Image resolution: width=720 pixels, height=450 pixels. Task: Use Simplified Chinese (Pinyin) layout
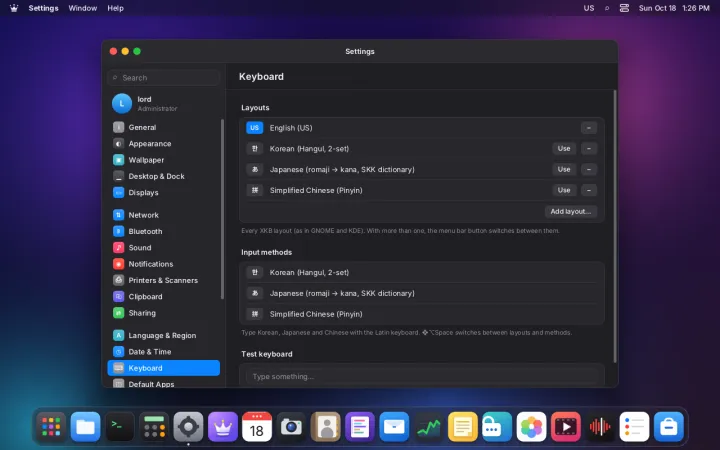[x=564, y=190]
